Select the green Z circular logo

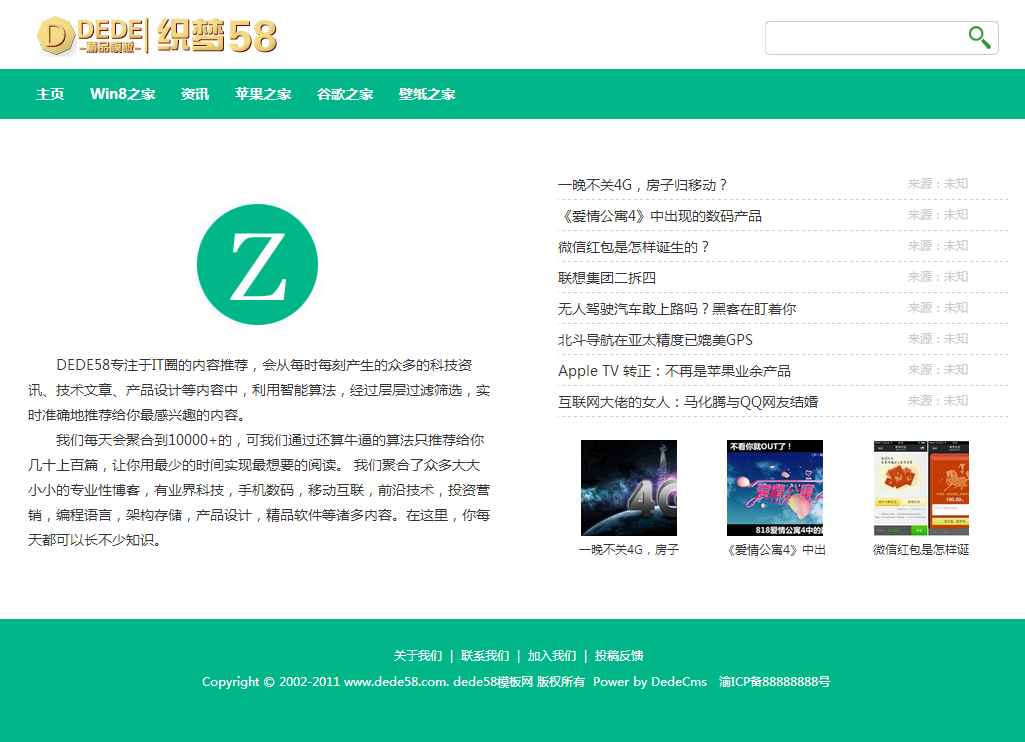[257, 263]
